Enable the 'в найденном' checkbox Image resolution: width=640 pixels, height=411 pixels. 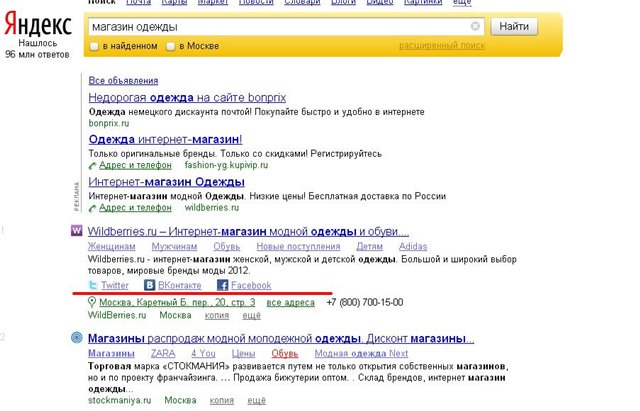(94, 47)
